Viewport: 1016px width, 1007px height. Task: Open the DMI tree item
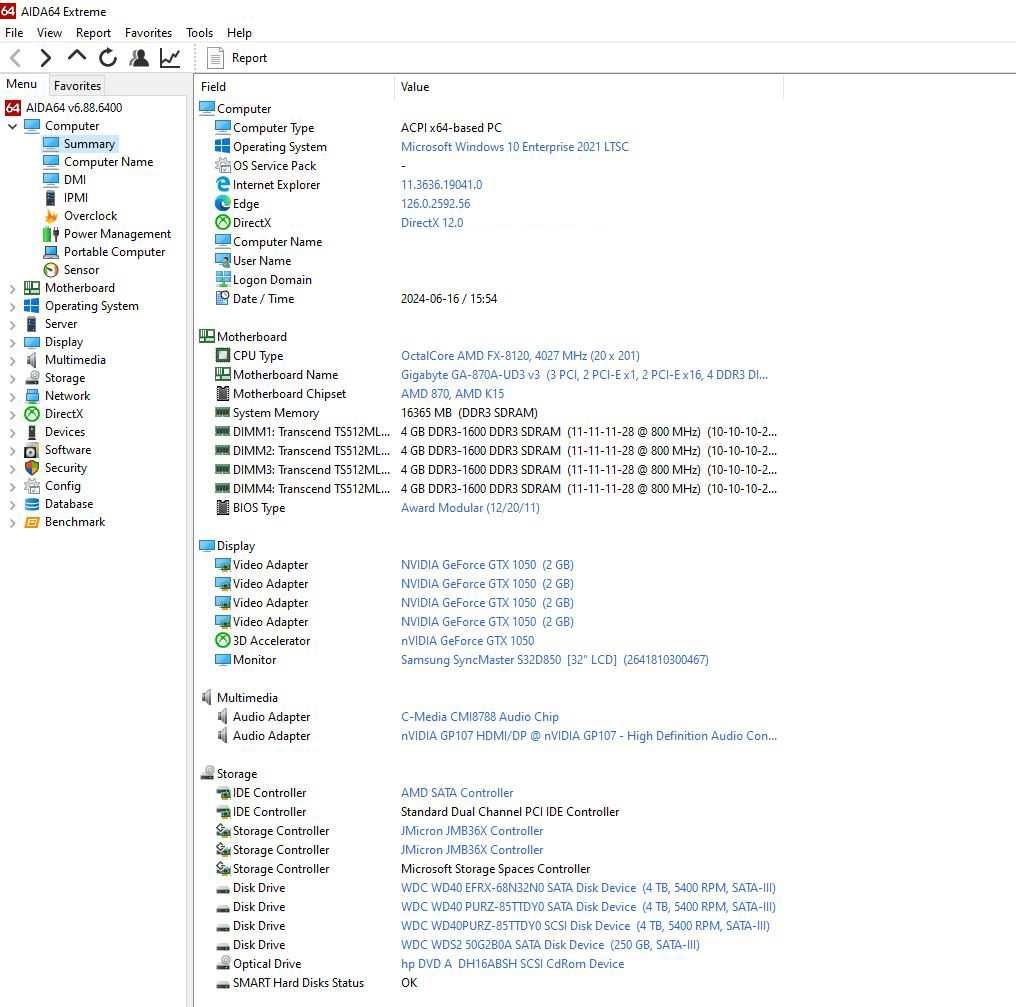pyautogui.click(x=75, y=179)
